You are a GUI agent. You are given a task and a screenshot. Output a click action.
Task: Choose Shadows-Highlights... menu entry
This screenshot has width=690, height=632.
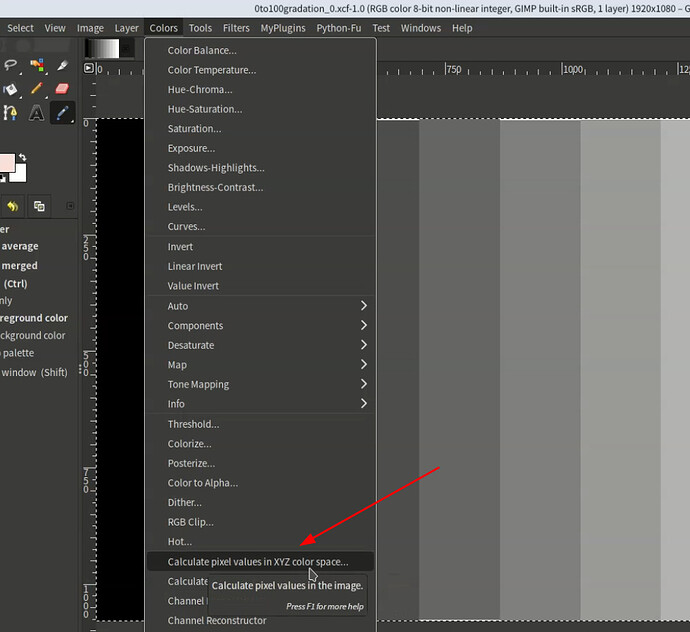tap(261, 168)
